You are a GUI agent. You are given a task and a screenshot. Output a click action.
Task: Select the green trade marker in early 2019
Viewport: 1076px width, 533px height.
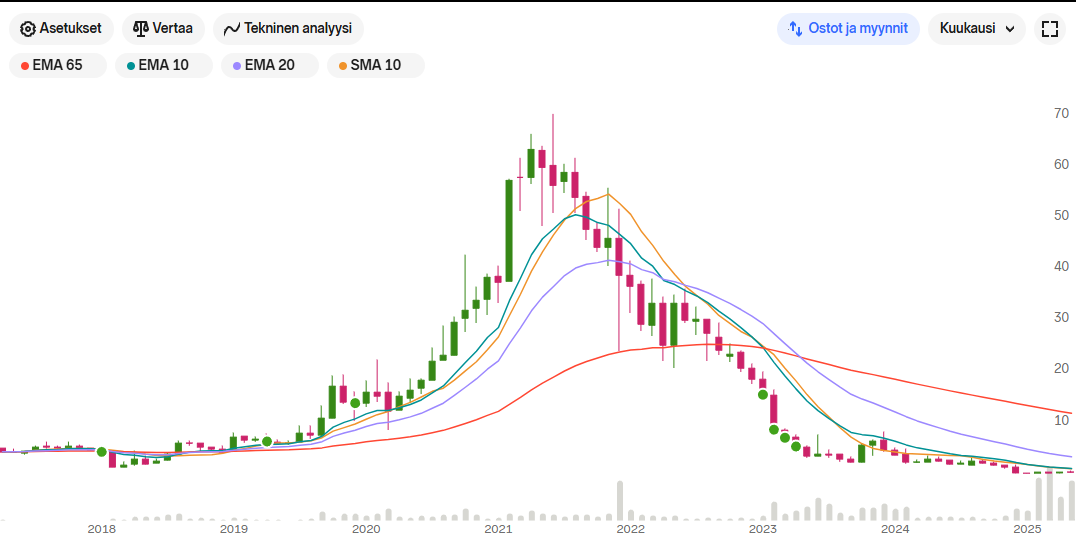267,441
